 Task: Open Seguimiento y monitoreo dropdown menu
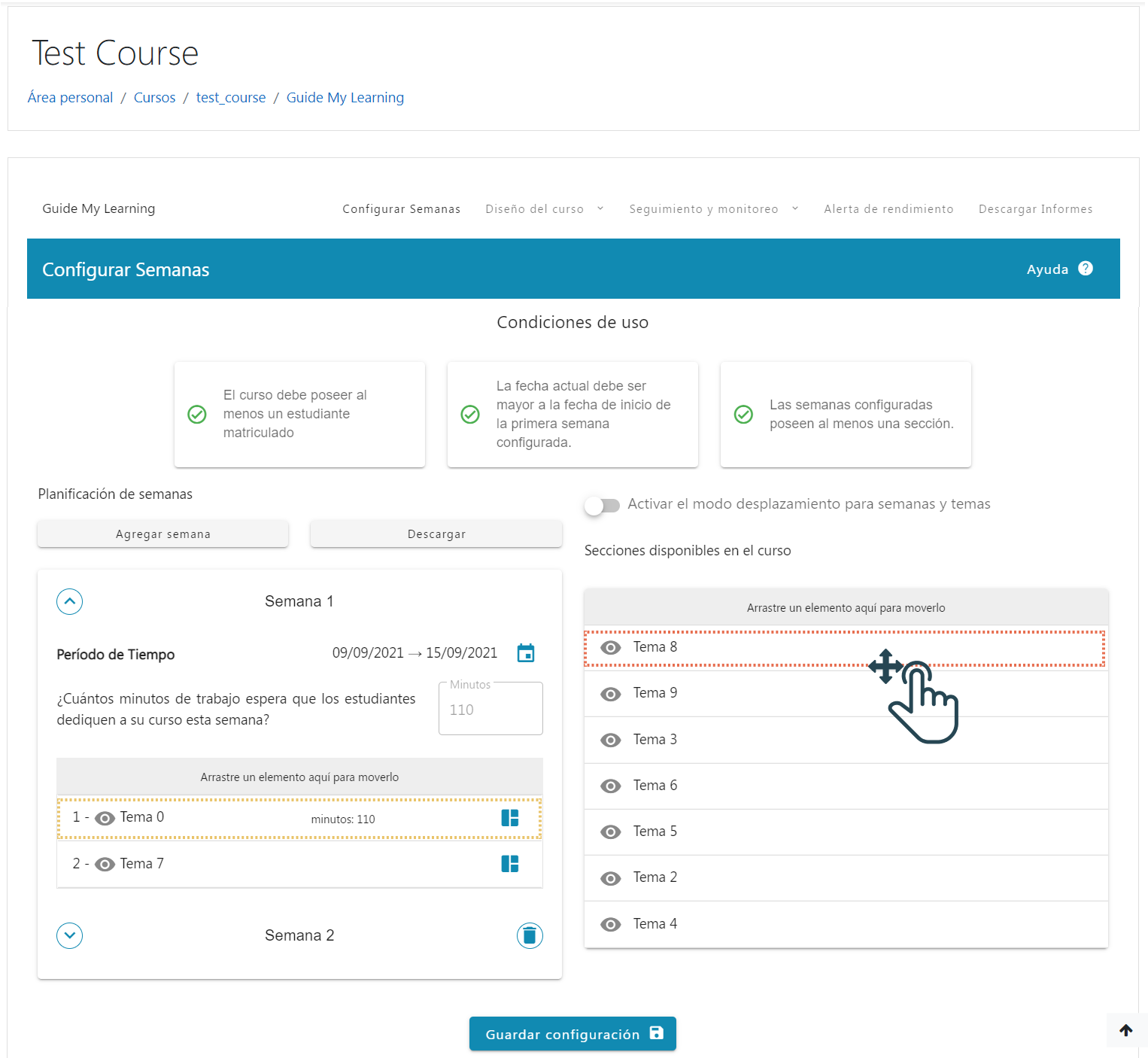[714, 208]
